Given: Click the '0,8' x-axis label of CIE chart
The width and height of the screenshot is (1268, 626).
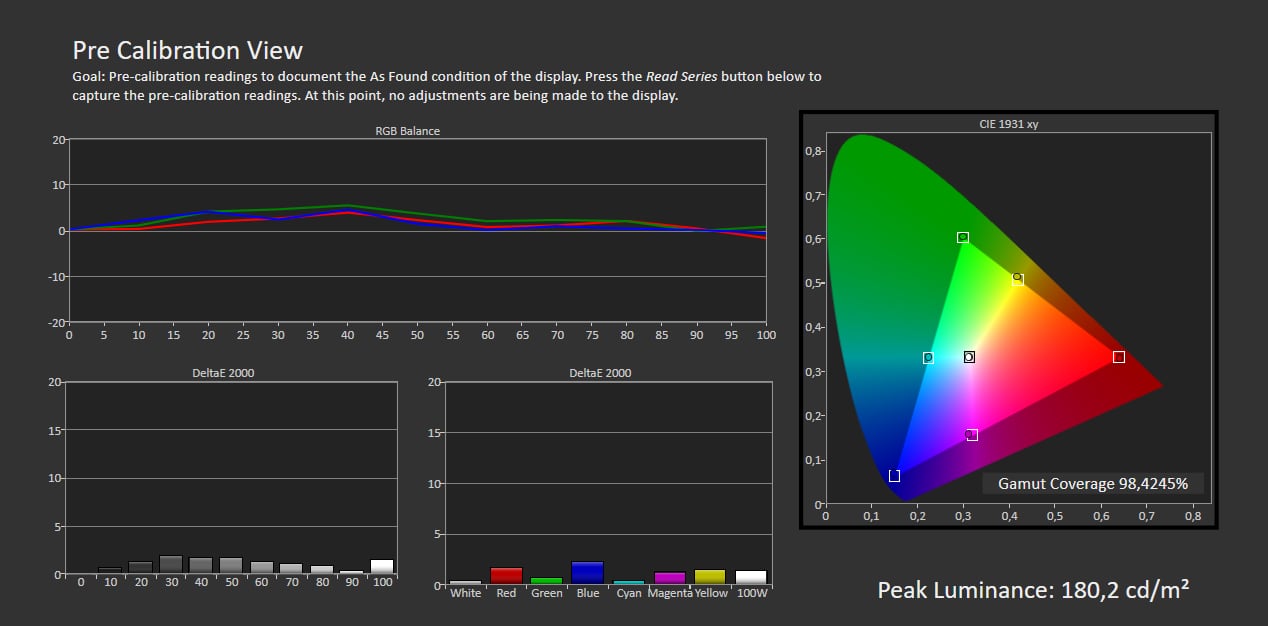Looking at the screenshot, I should click(1193, 517).
